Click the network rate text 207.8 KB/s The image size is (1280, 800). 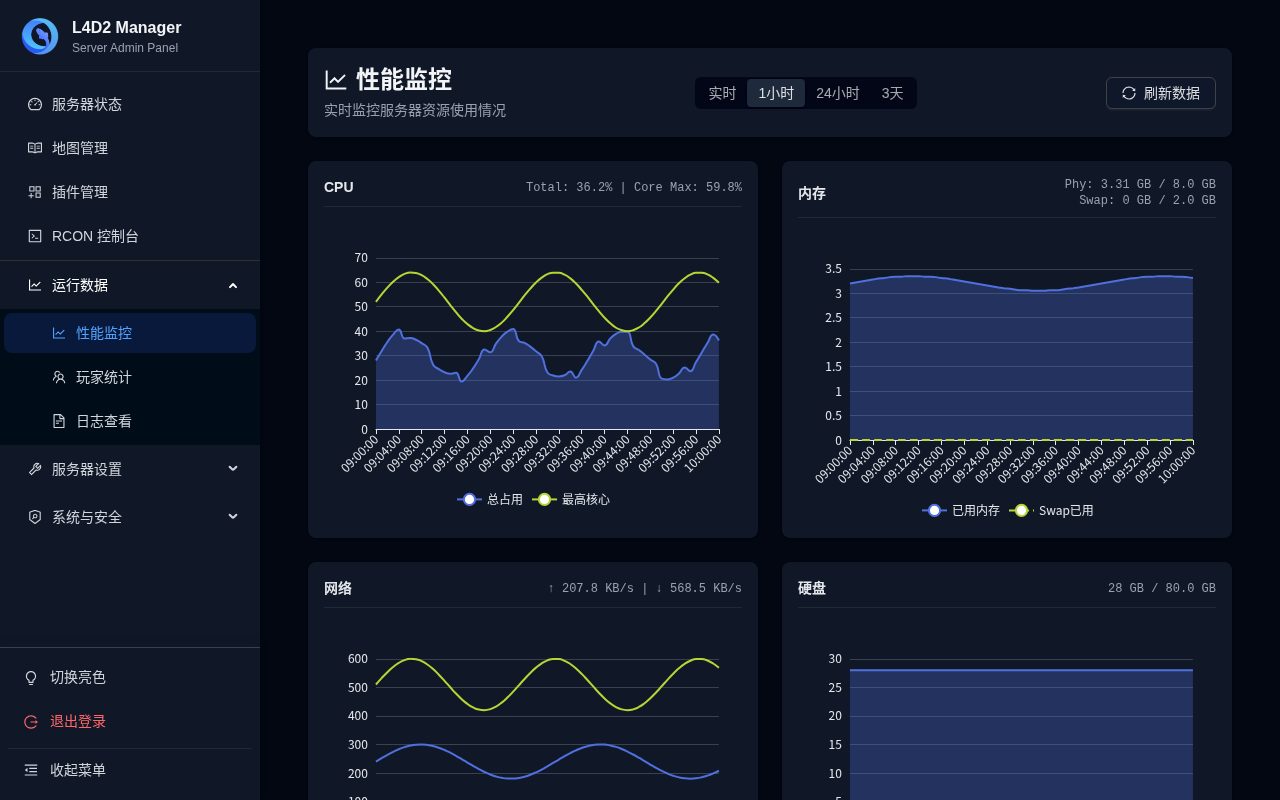pos(645,588)
